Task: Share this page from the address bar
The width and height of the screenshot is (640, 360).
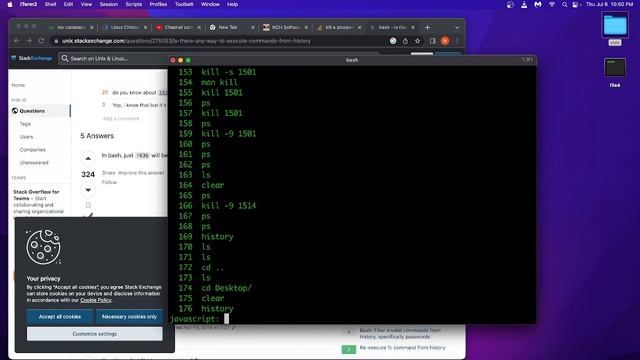Action: (405, 41)
